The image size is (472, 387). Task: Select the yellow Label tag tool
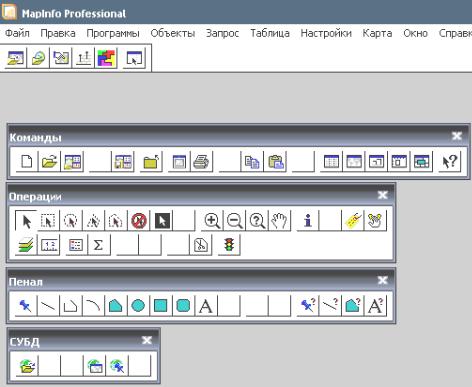tap(353, 221)
